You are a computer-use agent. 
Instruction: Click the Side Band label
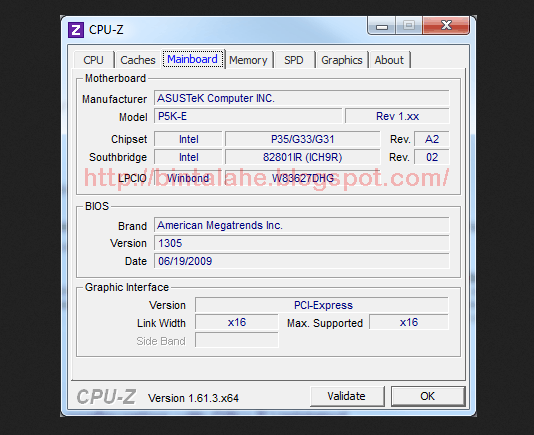(x=161, y=341)
